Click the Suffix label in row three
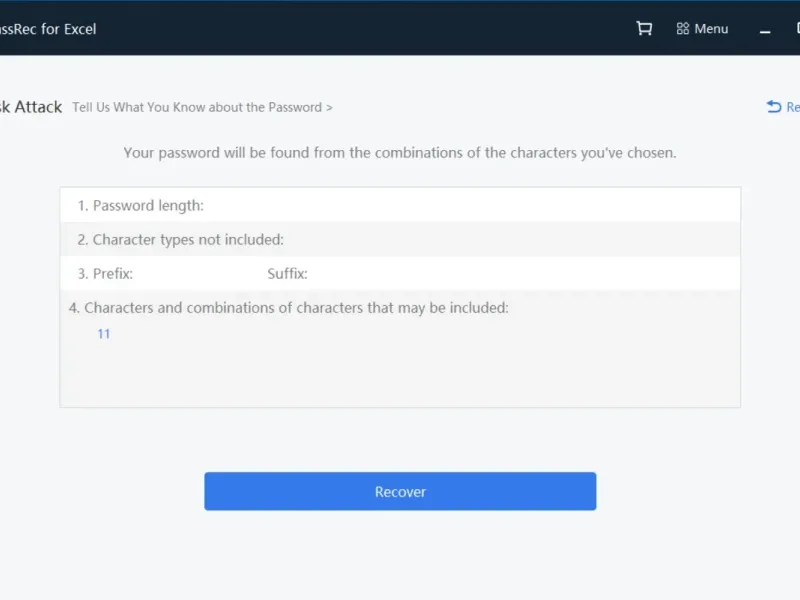The width and height of the screenshot is (800, 600). click(287, 274)
